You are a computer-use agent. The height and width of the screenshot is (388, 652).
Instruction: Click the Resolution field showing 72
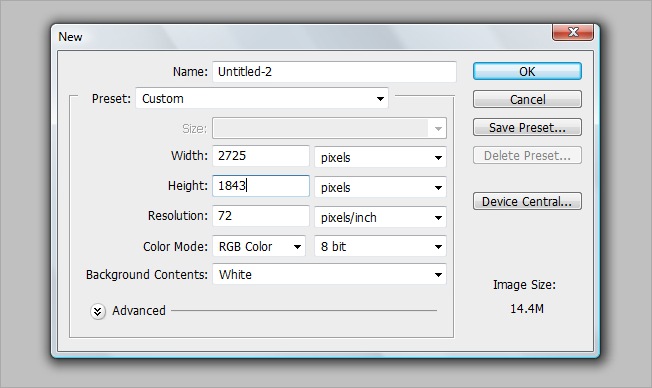tap(261, 216)
